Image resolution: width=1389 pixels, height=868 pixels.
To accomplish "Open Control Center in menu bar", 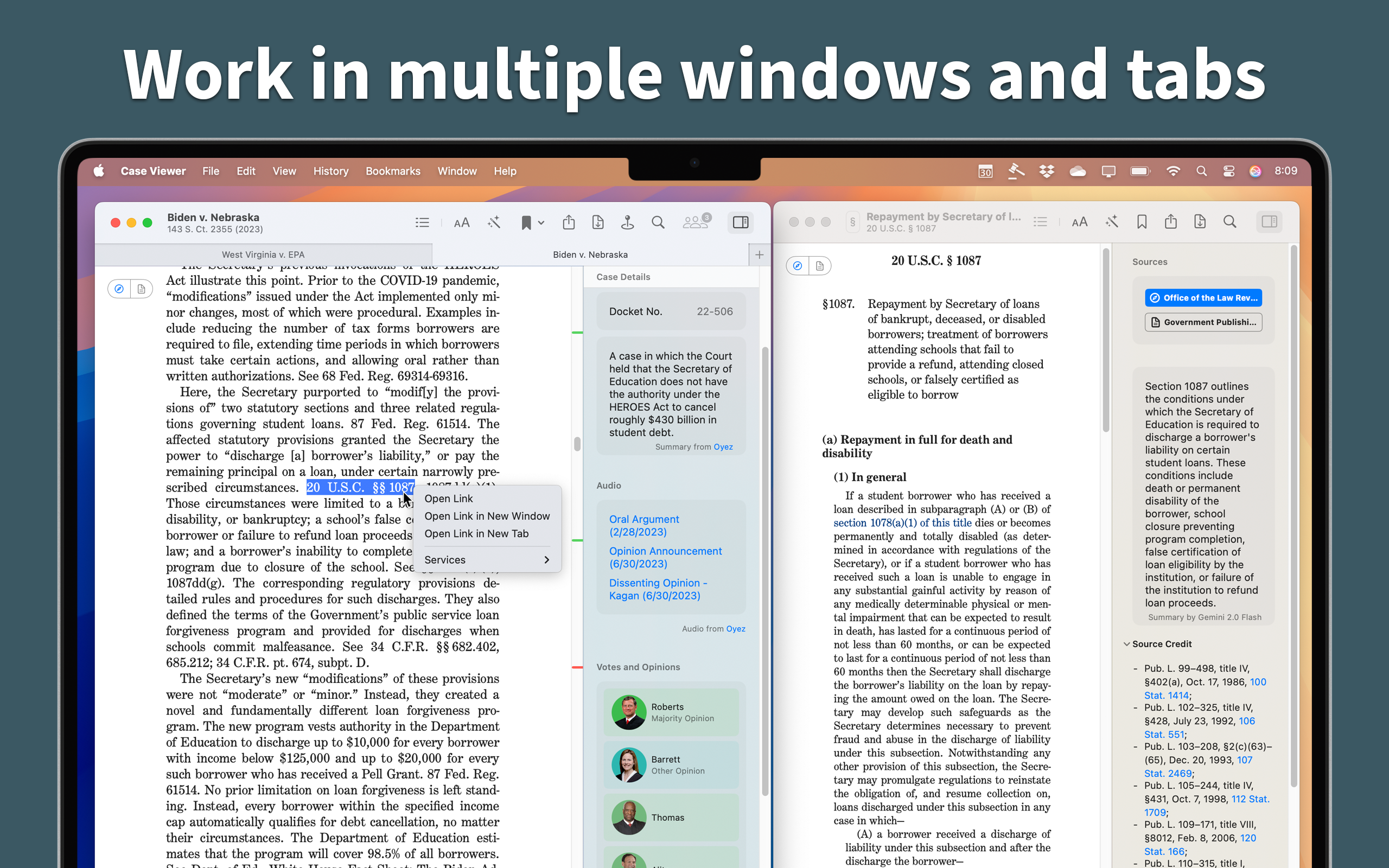I will [1228, 171].
